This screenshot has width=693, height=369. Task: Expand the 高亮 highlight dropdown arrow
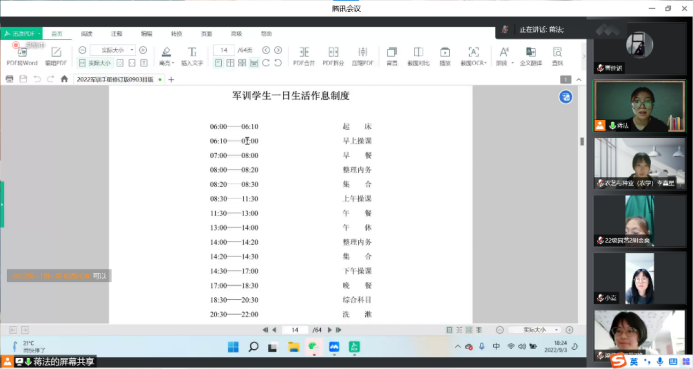point(173,63)
